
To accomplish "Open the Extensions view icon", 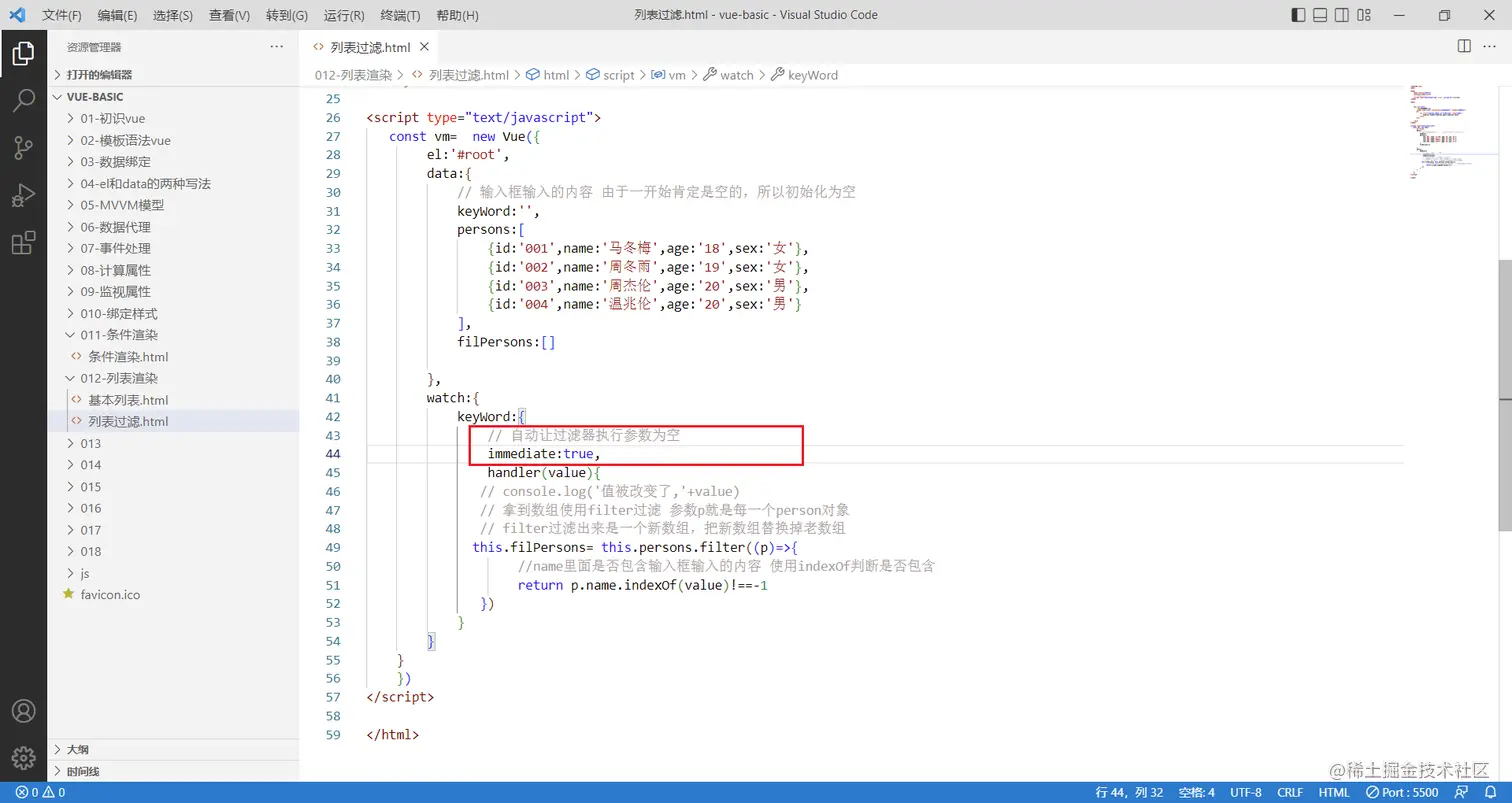I will coord(23,243).
